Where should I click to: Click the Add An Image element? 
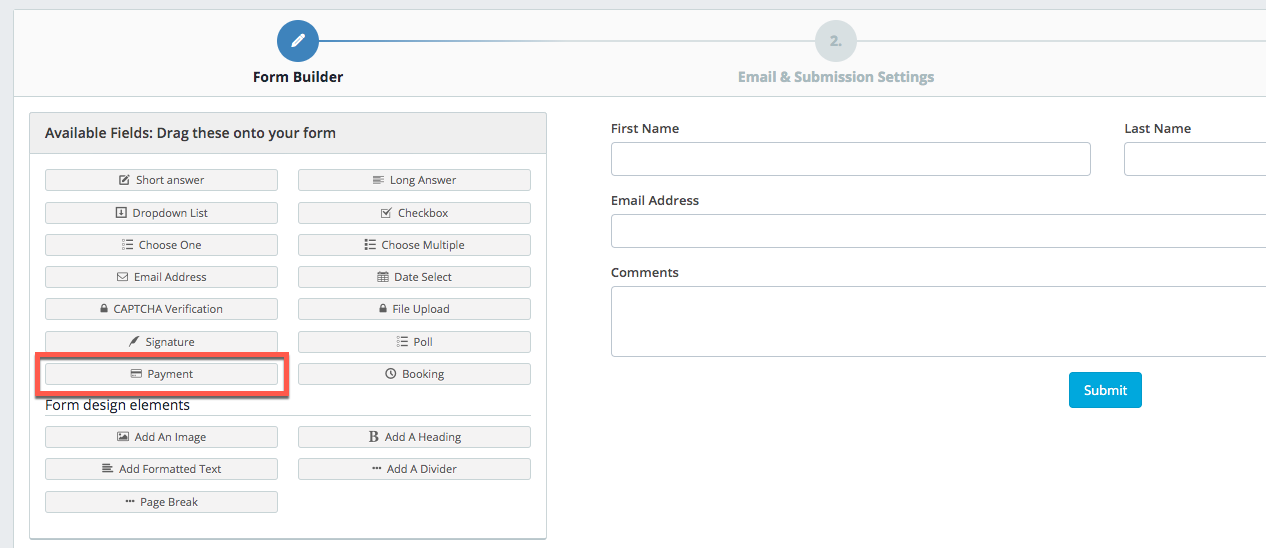161,437
